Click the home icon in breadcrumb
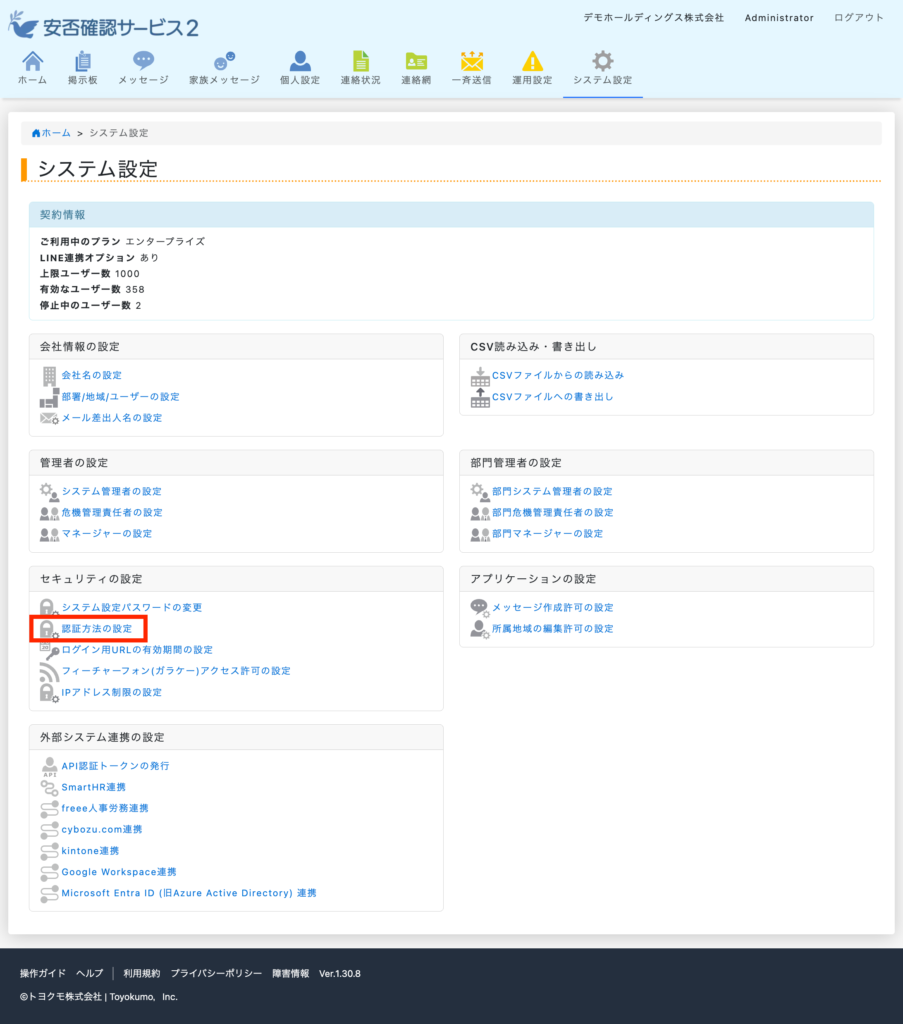 pos(36,133)
